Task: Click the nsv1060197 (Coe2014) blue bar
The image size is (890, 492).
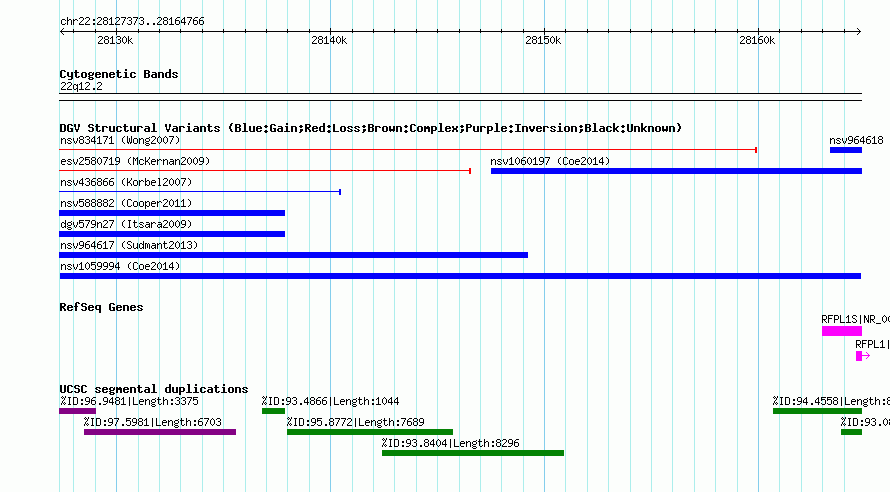Action: [677, 171]
